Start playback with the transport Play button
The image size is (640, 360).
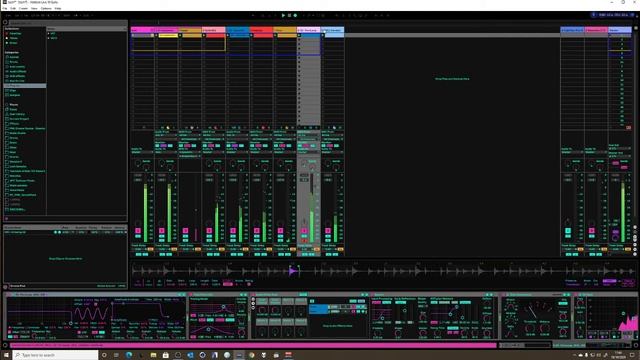tap(283, 16)
